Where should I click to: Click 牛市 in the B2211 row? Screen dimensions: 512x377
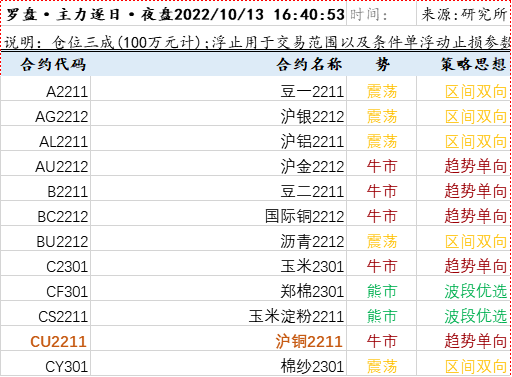[x=382, y=191]
